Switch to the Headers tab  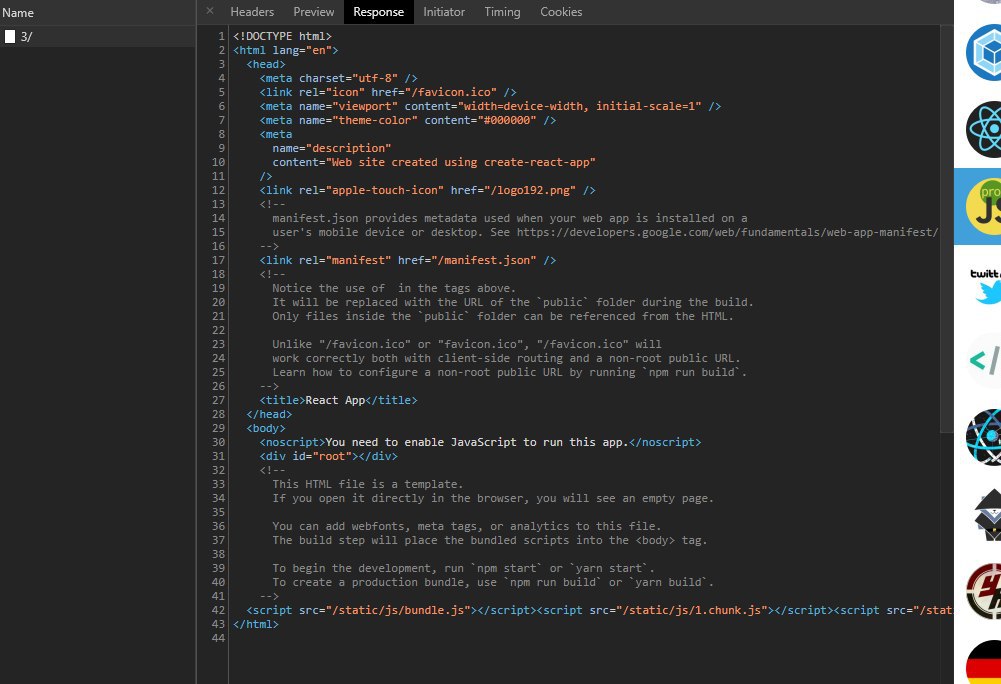252,11
